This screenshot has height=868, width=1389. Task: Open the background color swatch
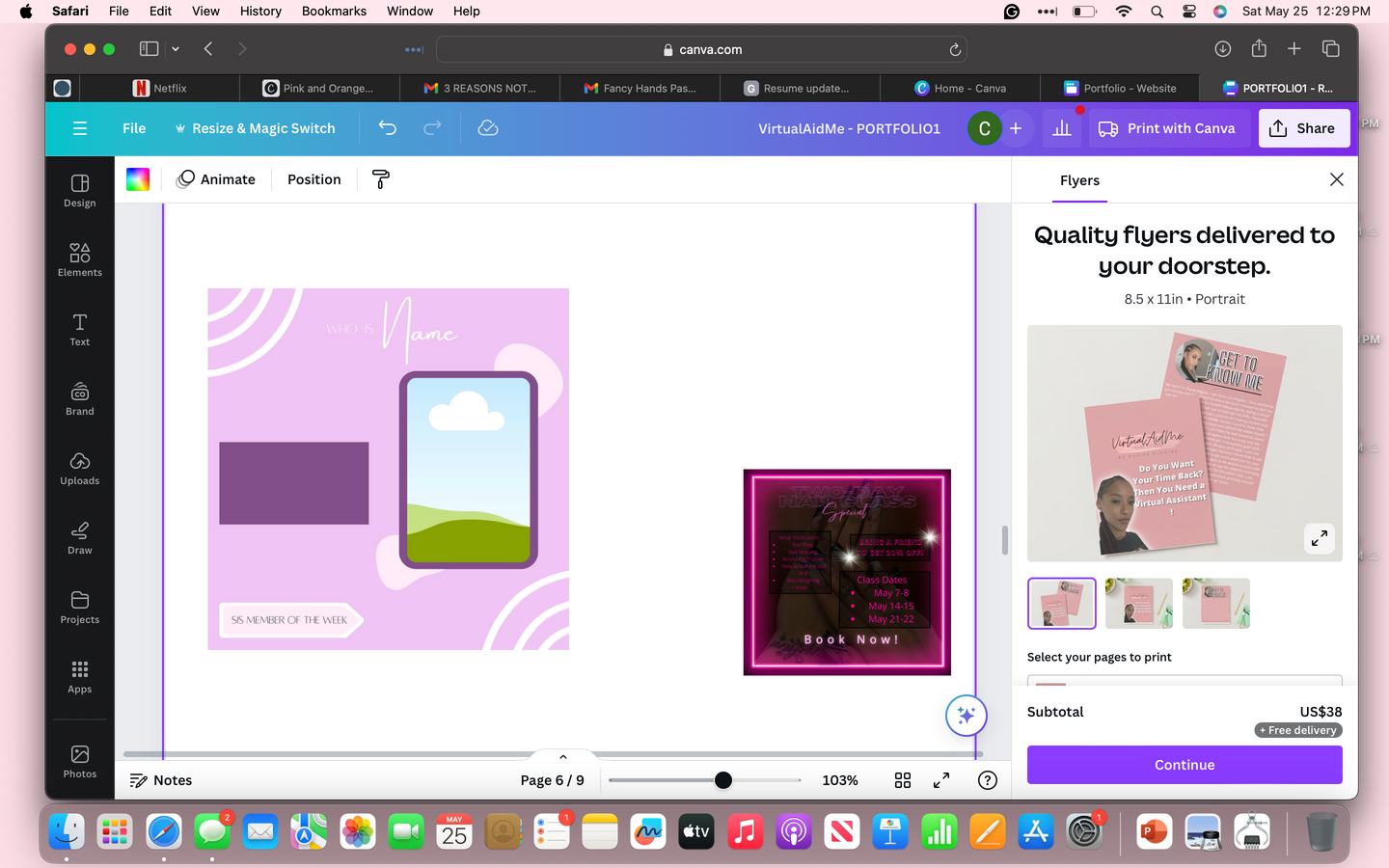(x=138, y=179)
